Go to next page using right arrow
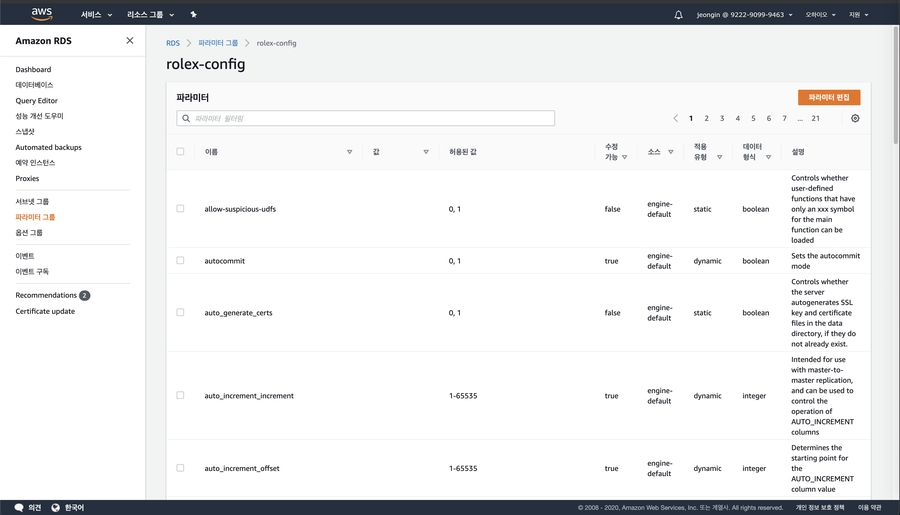This screenshot has width=900, height=515. point(836,118)
